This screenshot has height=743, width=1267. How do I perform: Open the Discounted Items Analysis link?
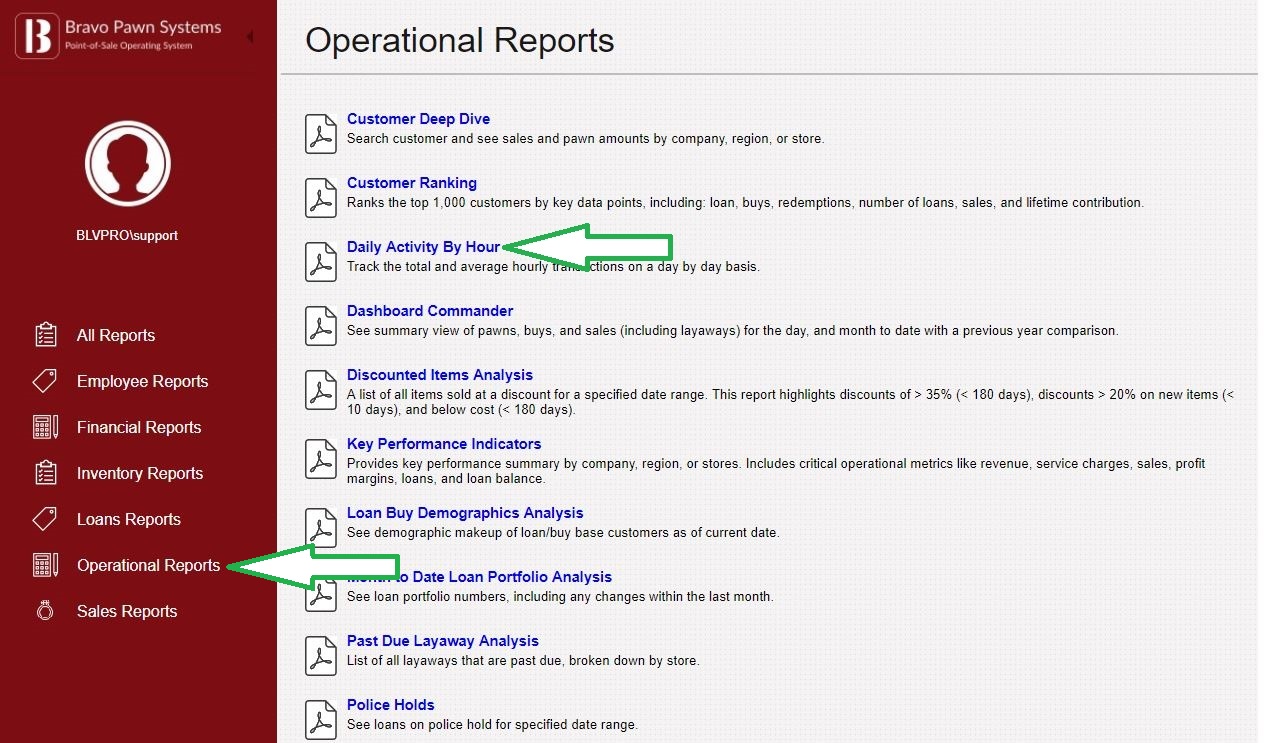(x=440, y=375)
